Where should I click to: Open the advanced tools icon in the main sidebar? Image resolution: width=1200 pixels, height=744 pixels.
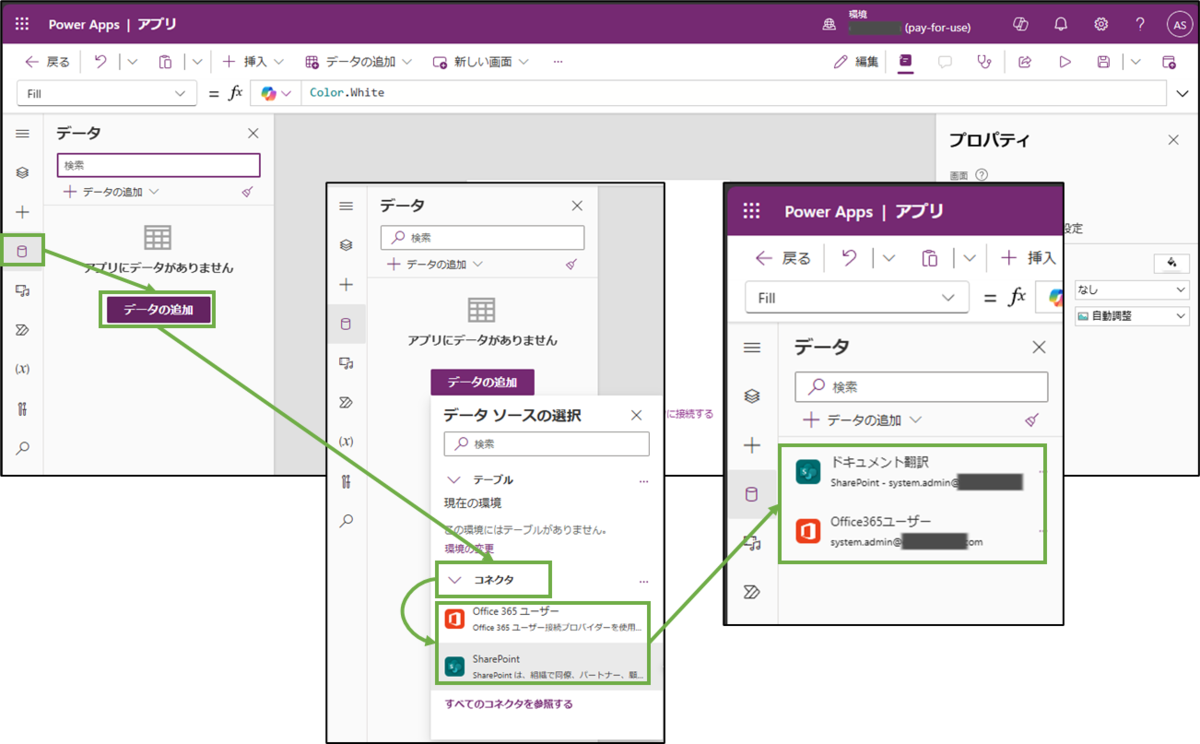point(22,408)
